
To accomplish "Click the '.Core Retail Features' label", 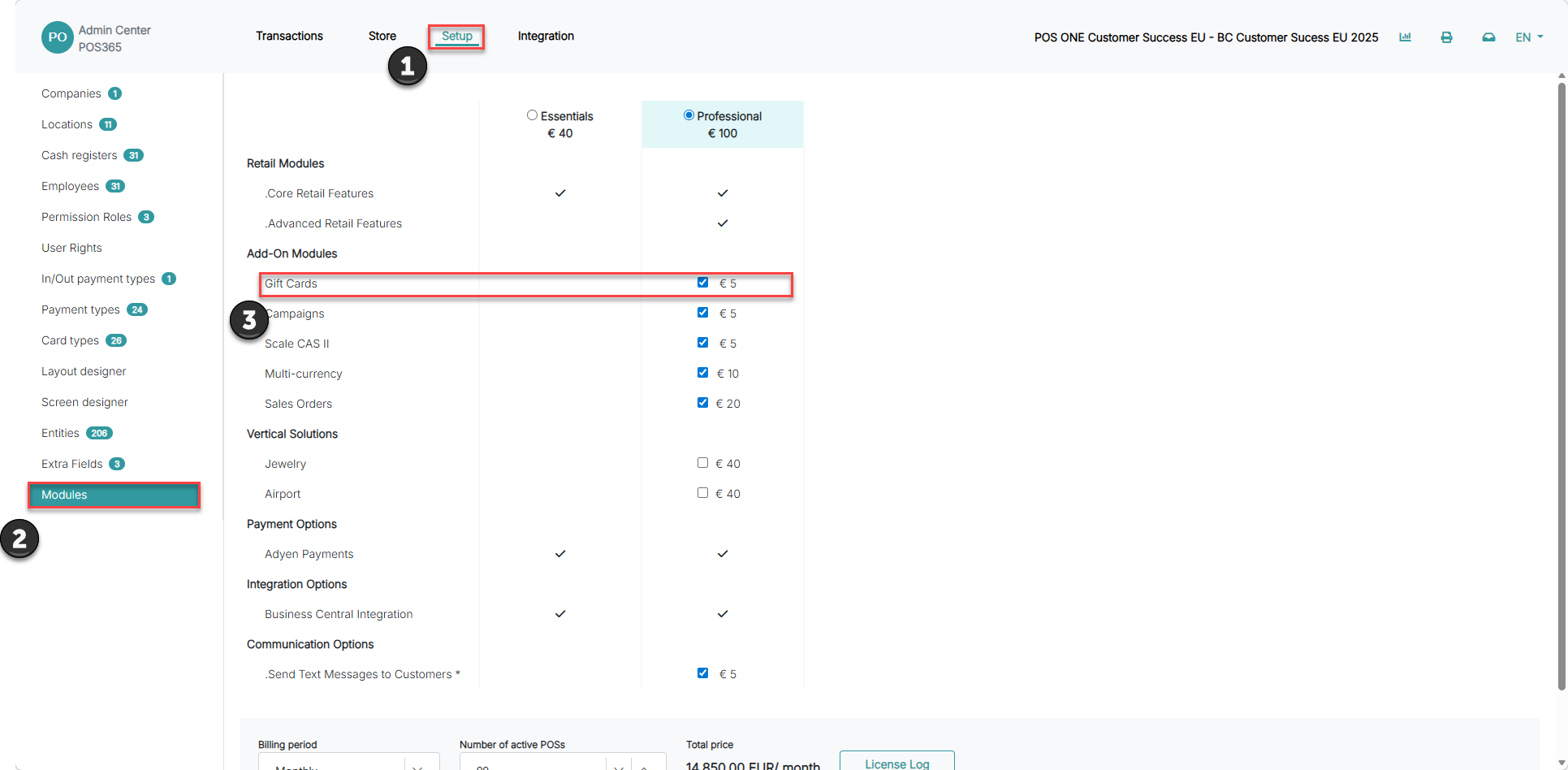I will click(319, 193).
